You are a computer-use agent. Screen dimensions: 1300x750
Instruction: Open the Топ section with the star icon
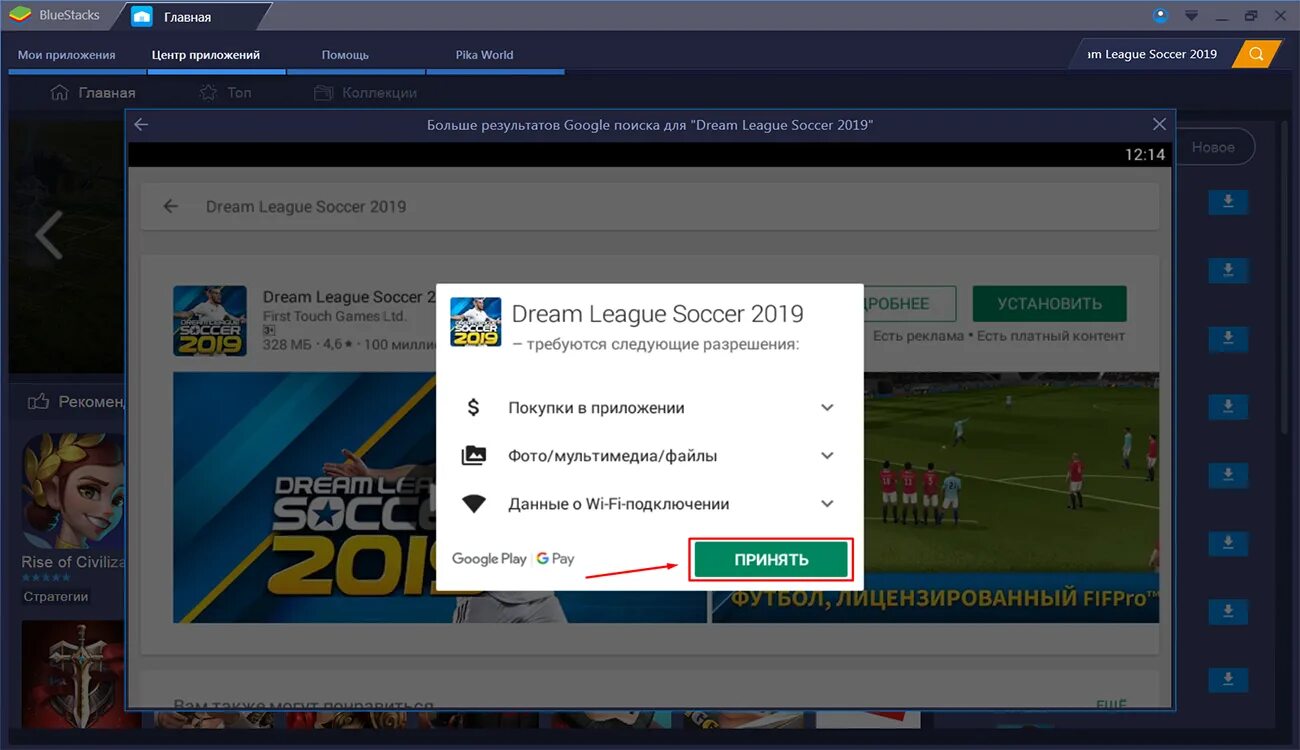225,93
